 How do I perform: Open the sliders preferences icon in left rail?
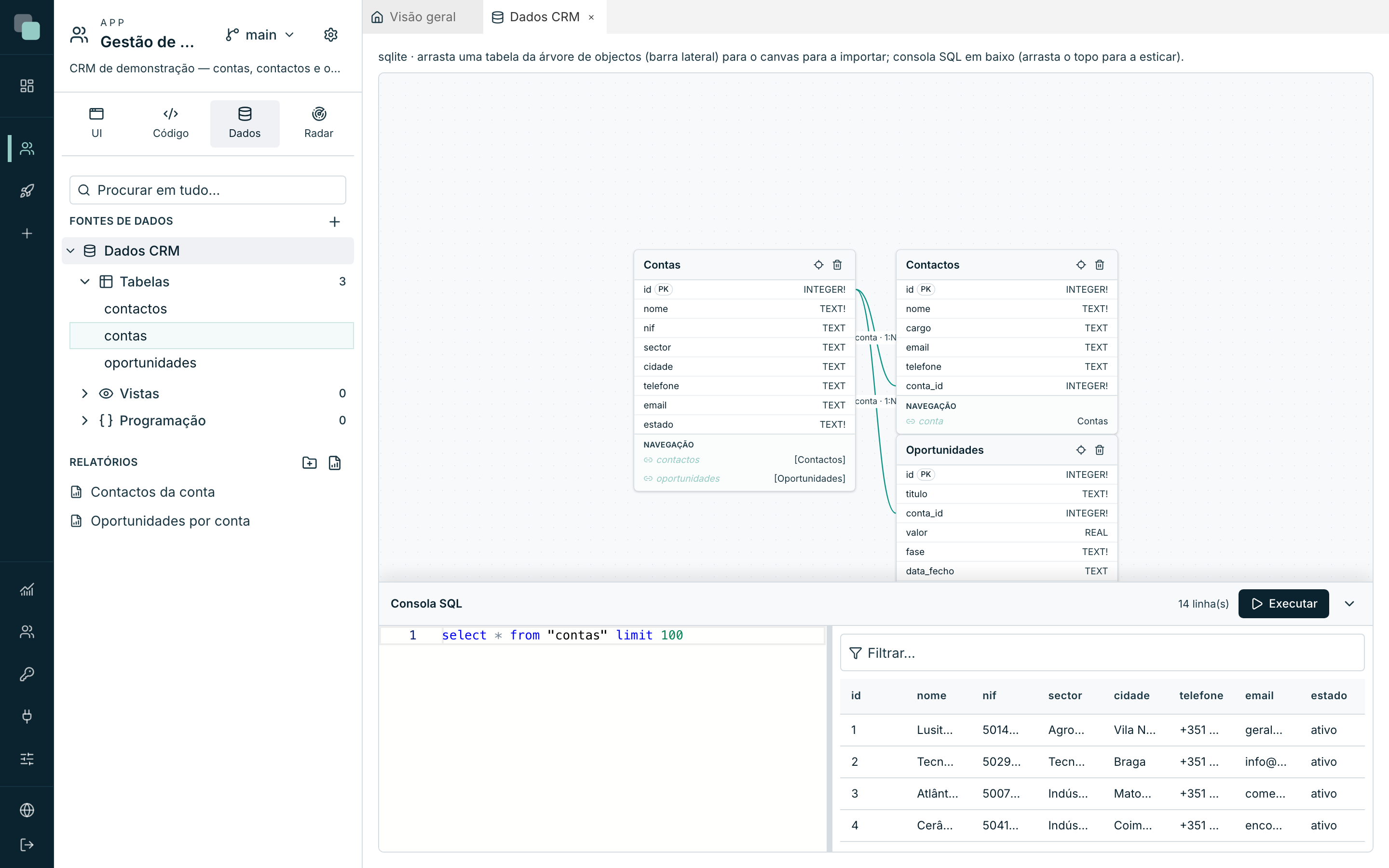[27, 759]
